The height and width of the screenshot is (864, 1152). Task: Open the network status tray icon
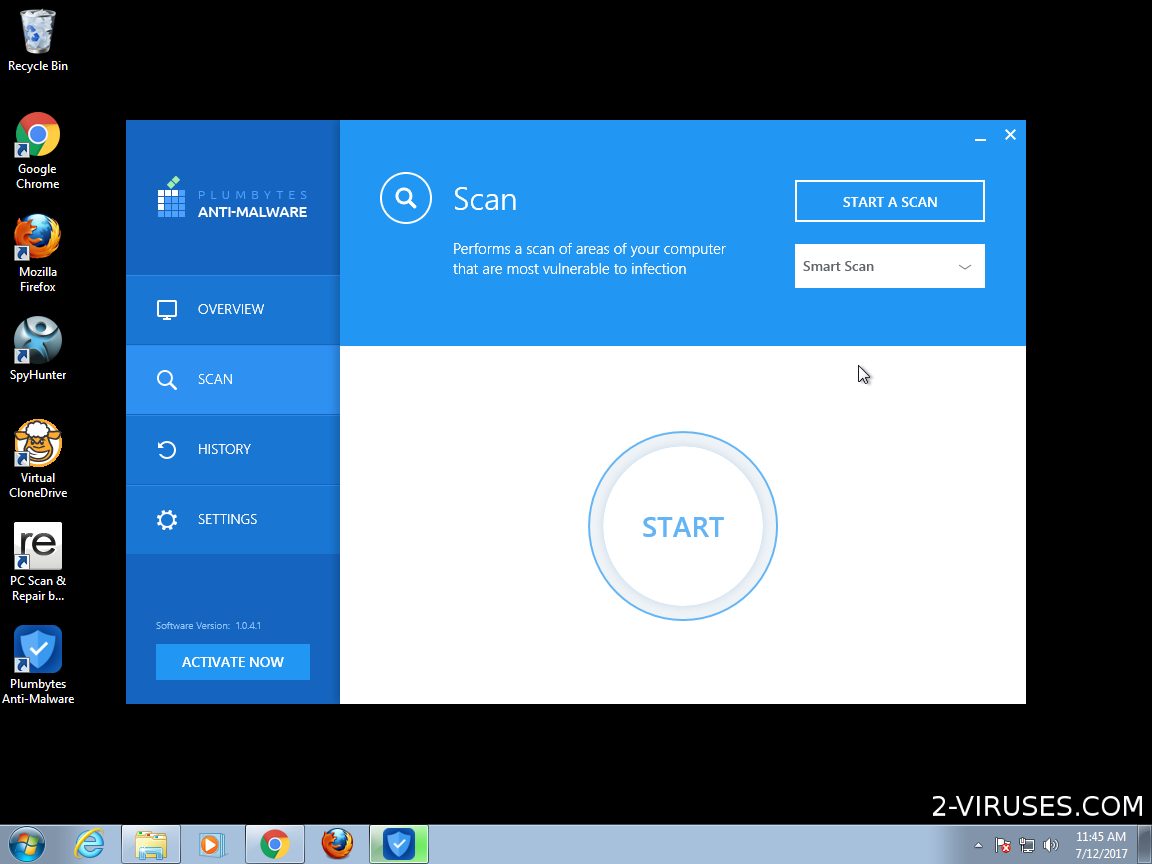(1026, 845)
